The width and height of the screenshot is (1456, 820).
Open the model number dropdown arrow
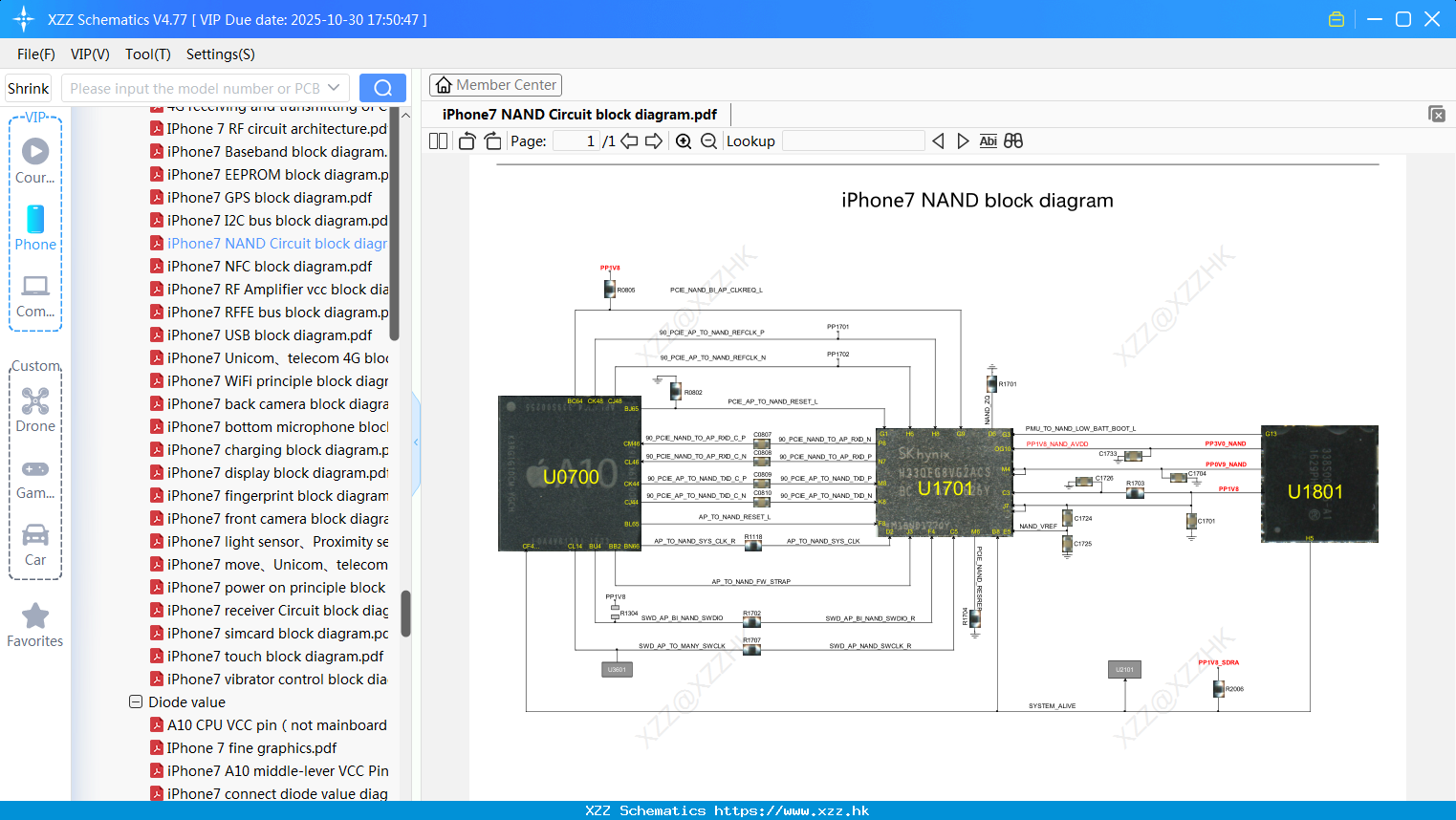click(x=334, y=88)
